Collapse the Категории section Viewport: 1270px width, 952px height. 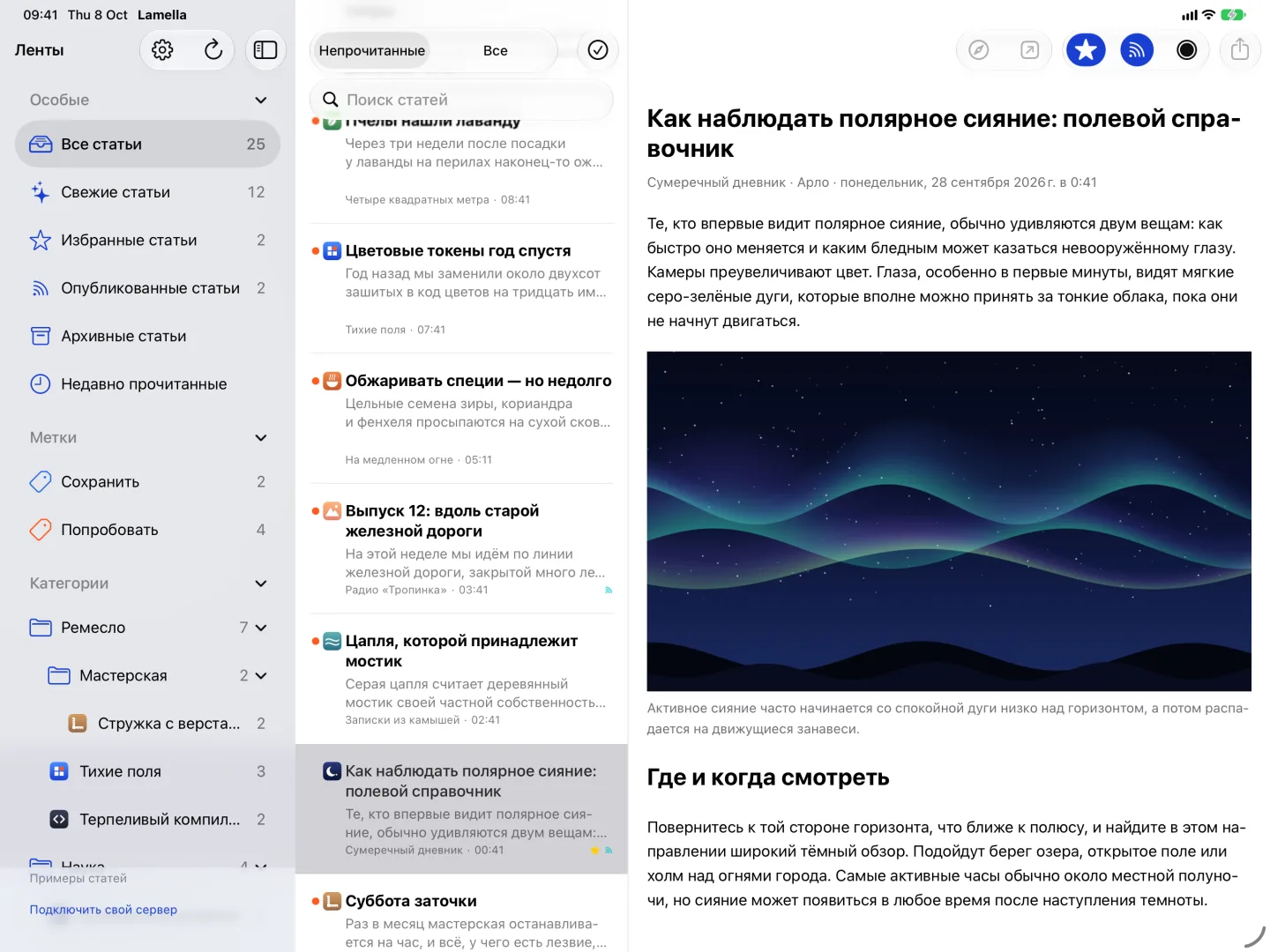click(x=261, y=583)
